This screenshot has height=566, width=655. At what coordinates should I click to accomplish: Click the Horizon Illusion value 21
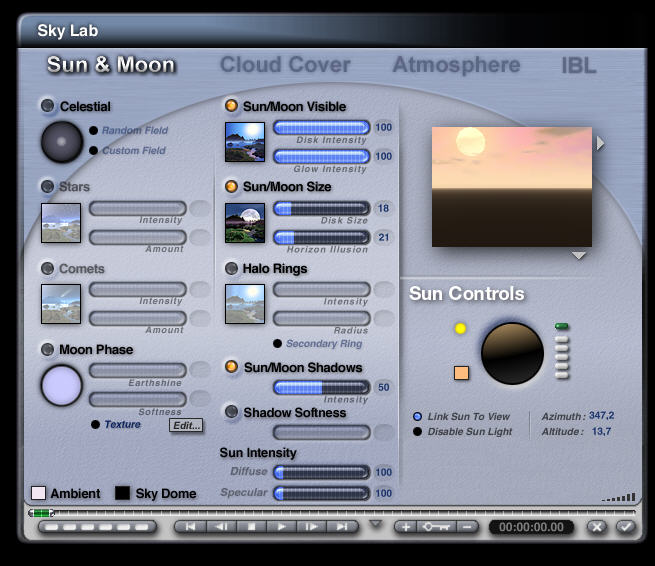[383, 237]
